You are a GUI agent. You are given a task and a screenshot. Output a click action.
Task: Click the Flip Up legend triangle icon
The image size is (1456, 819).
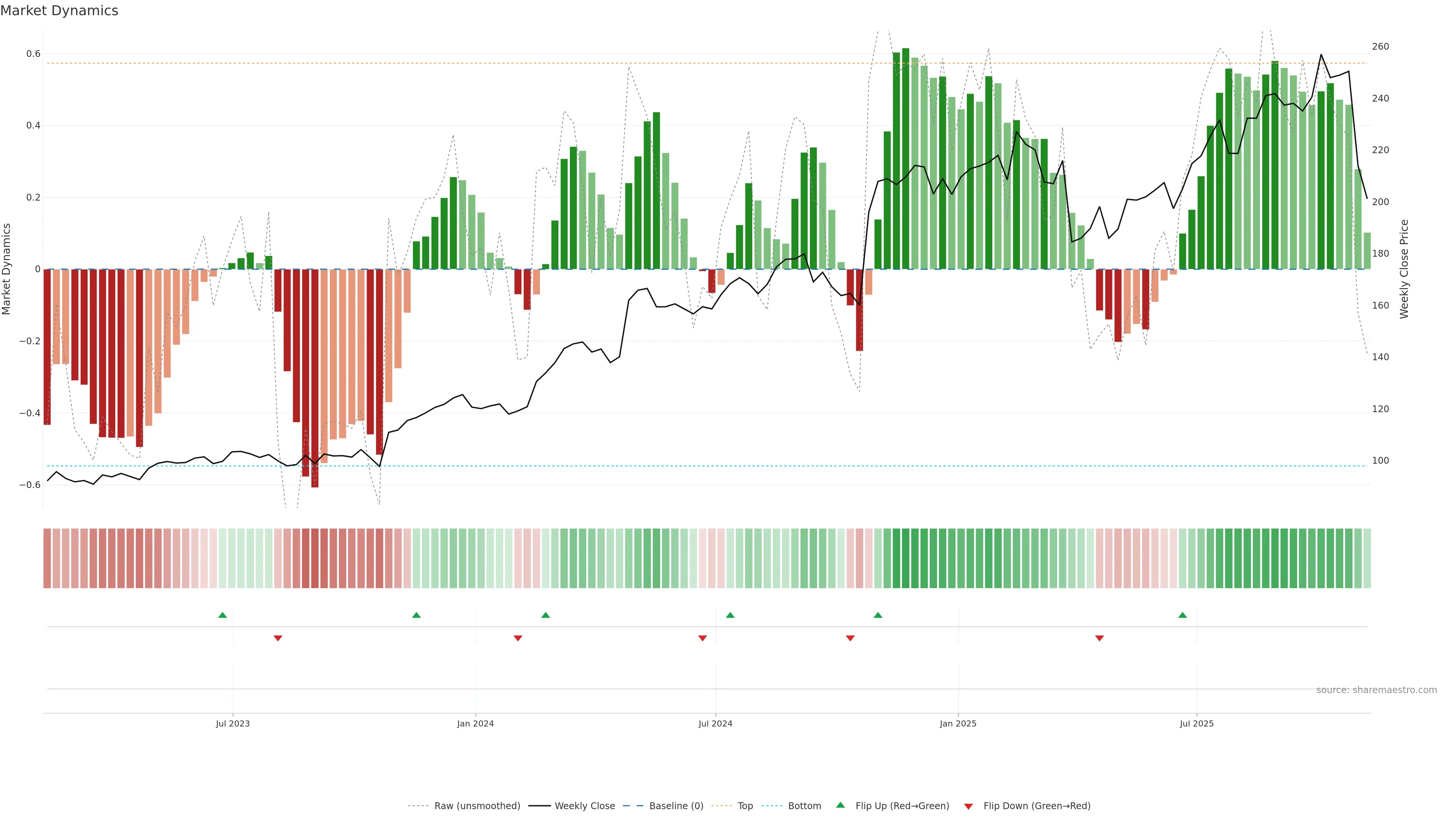[x=841, y=805]
